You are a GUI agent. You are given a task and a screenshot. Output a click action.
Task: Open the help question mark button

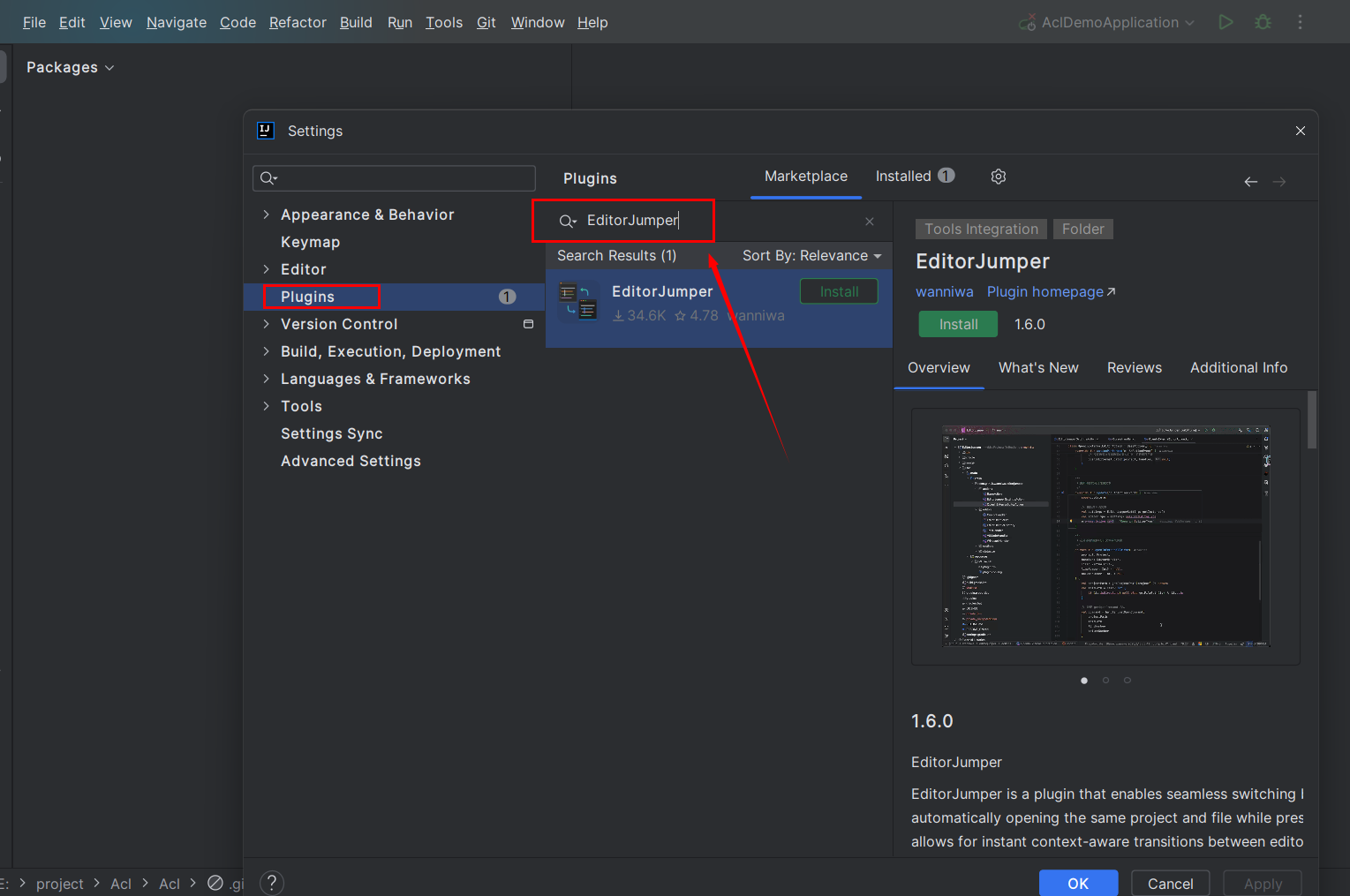tap(272, 883)
